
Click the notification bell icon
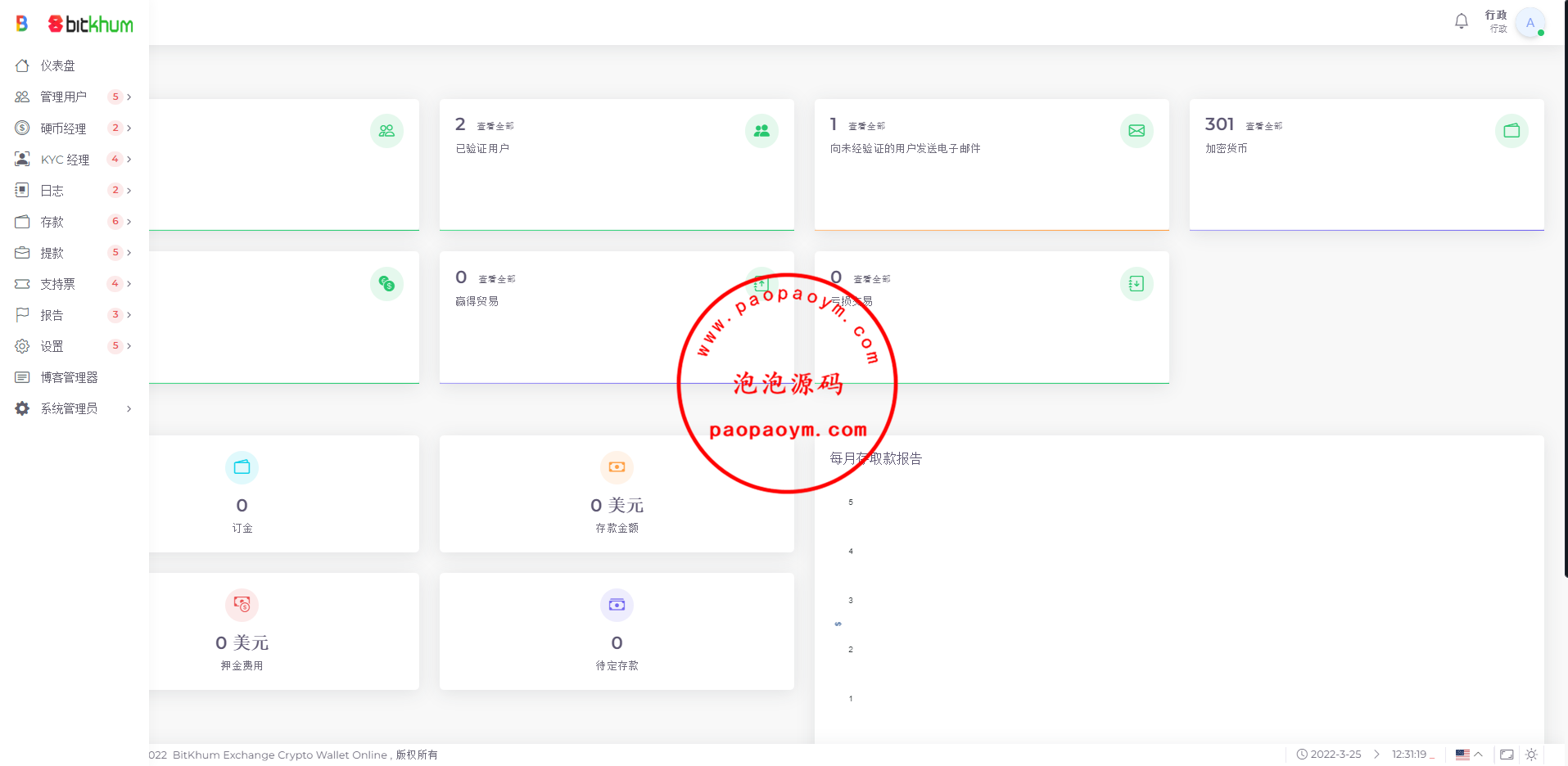1461,22
